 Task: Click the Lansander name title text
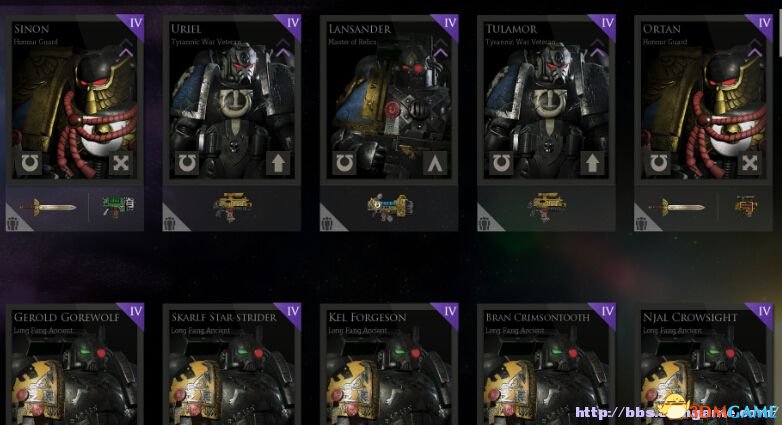[x=360, y=29]
